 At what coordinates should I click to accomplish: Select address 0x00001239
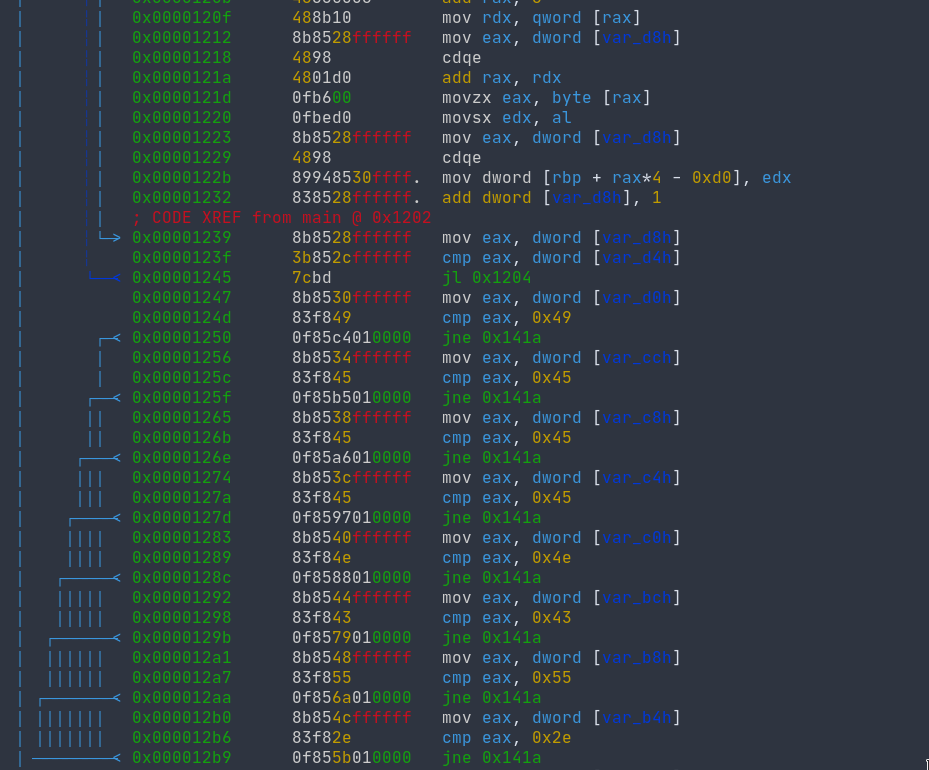[181, 238]
